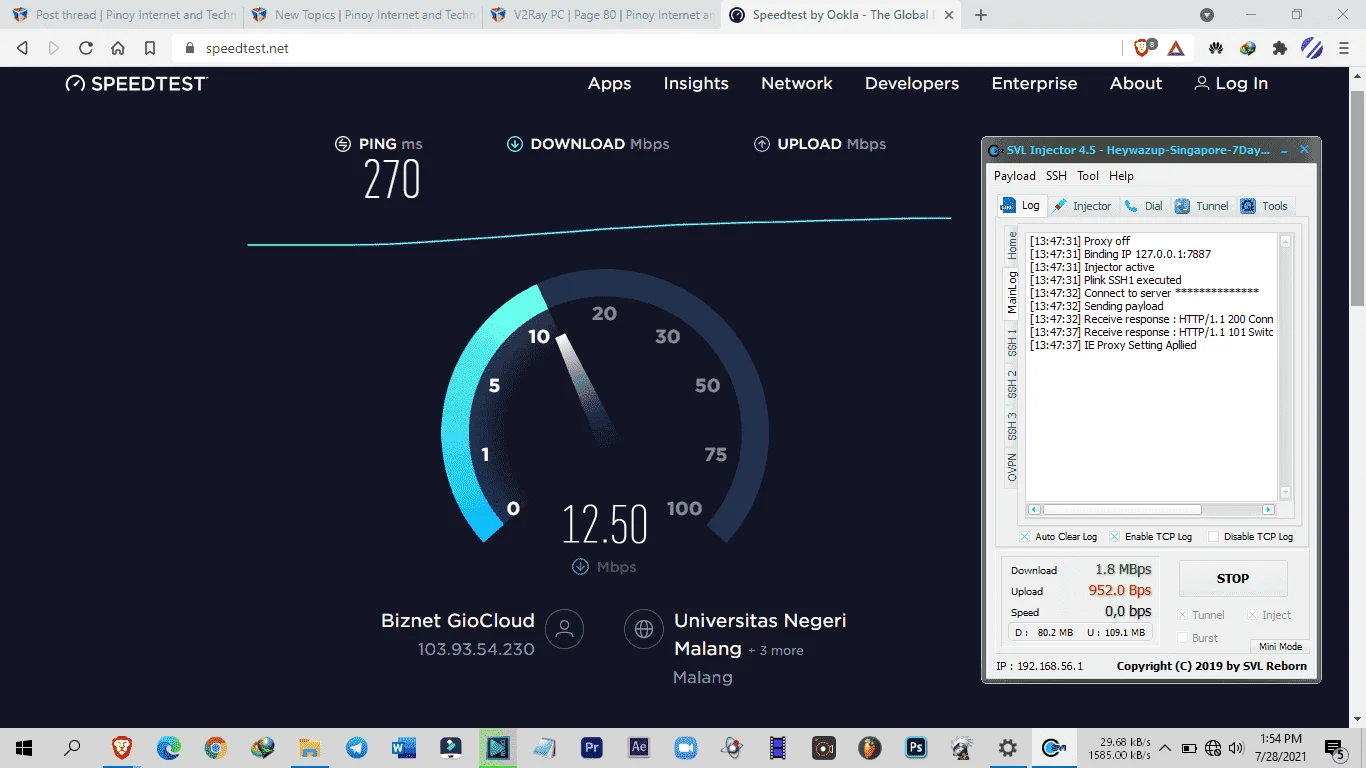Reload the speedtest.net page

point(86,48)
